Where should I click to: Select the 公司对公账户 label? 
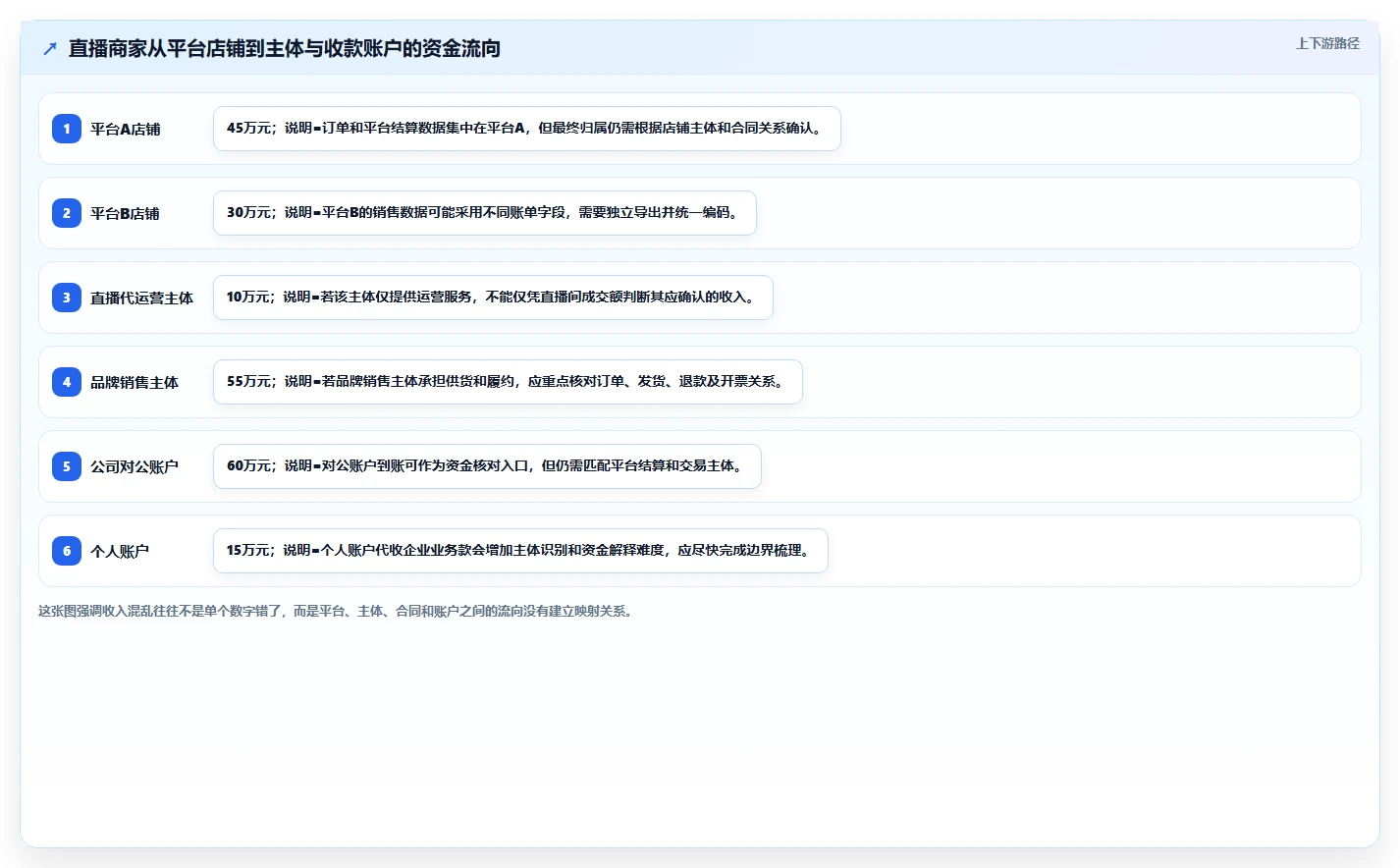click(x=135, y=466)
